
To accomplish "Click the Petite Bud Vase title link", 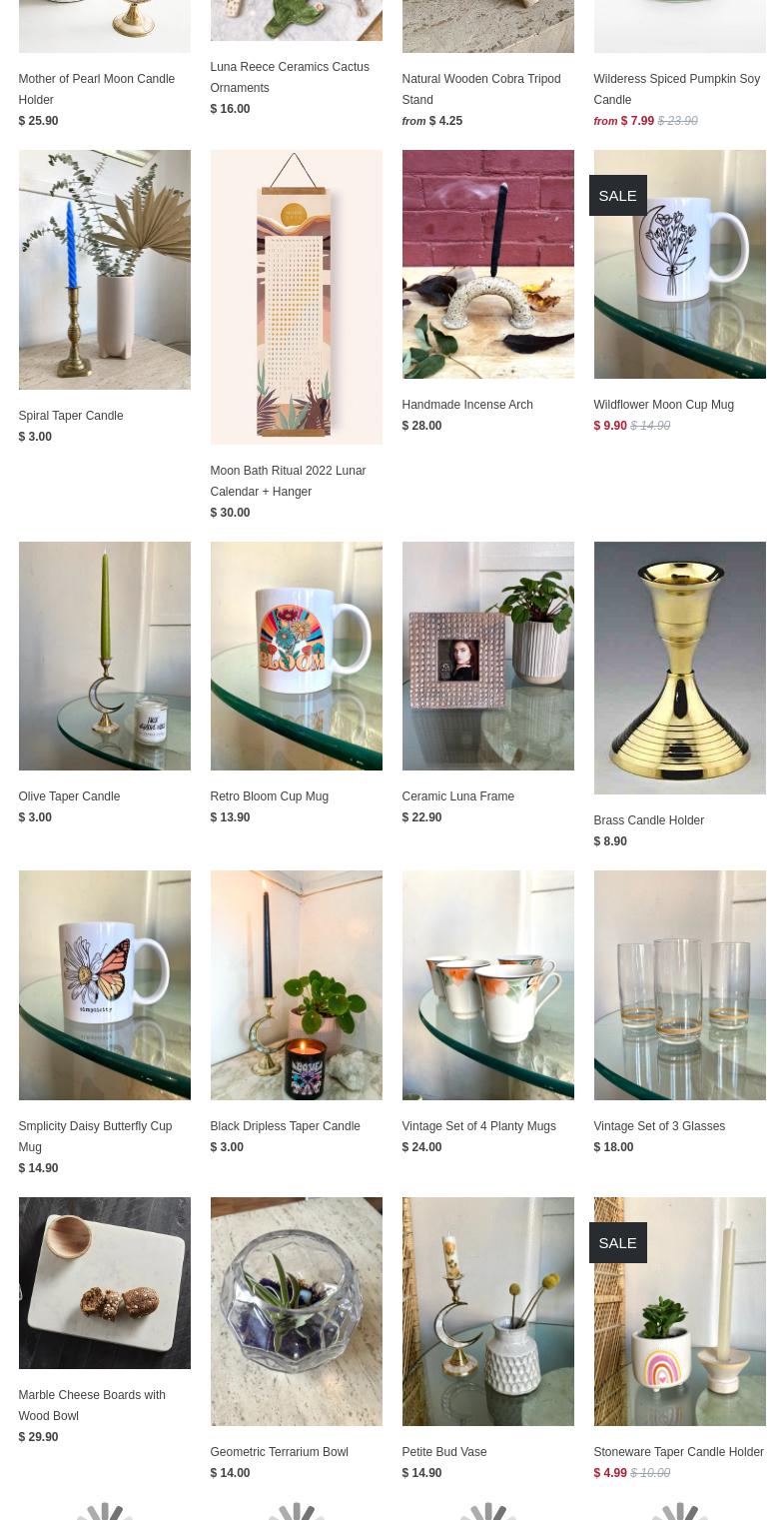I will tap(444, 1452).
